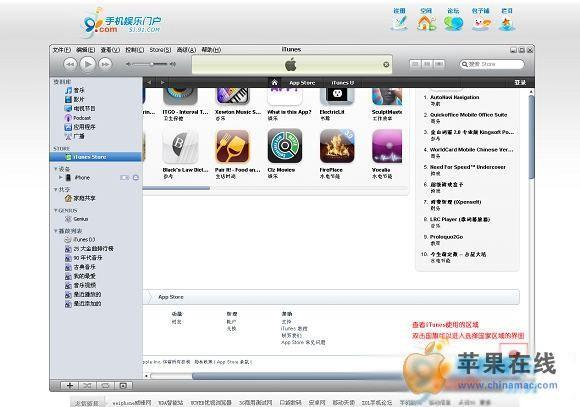The image size is (580, 407).
Task: Switch to the App Store tab
Action: 302,83
